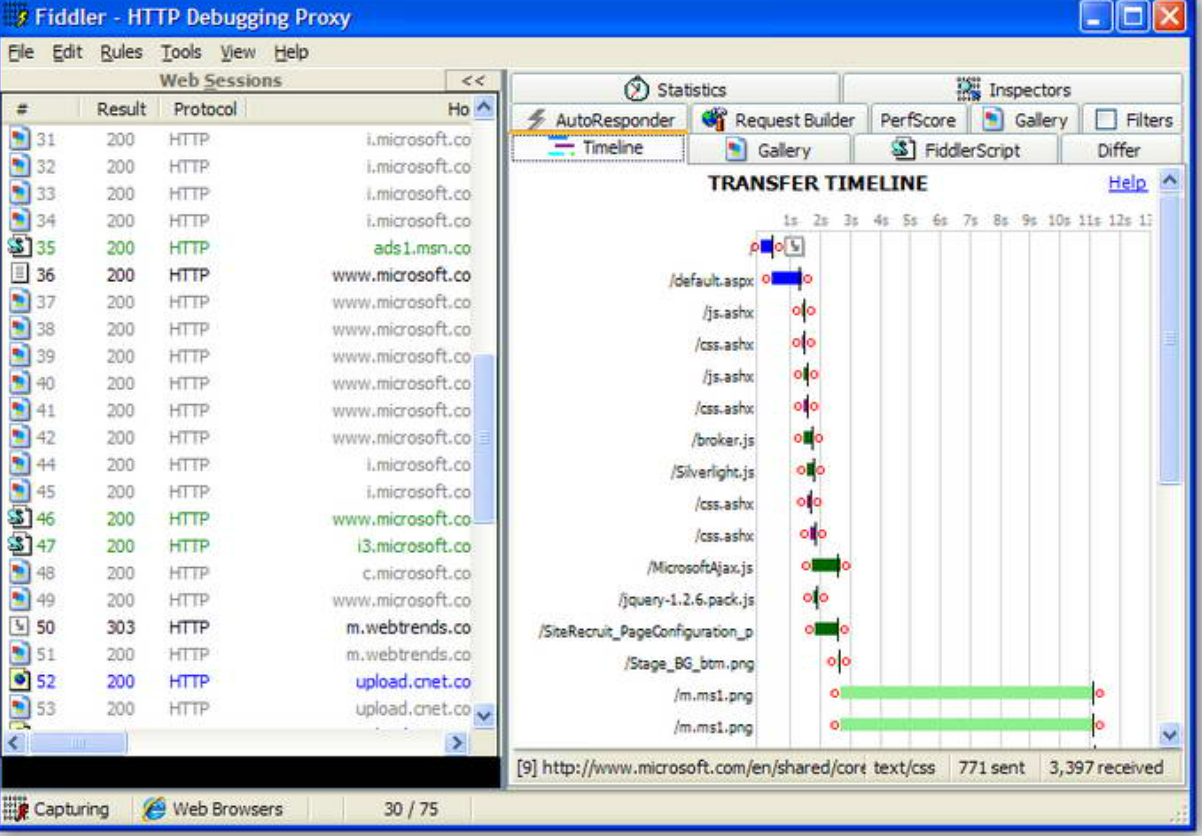This screenshot has height=836, width=1202.
Task: Sort sessions by the Result column header
Action: point(122,109)
